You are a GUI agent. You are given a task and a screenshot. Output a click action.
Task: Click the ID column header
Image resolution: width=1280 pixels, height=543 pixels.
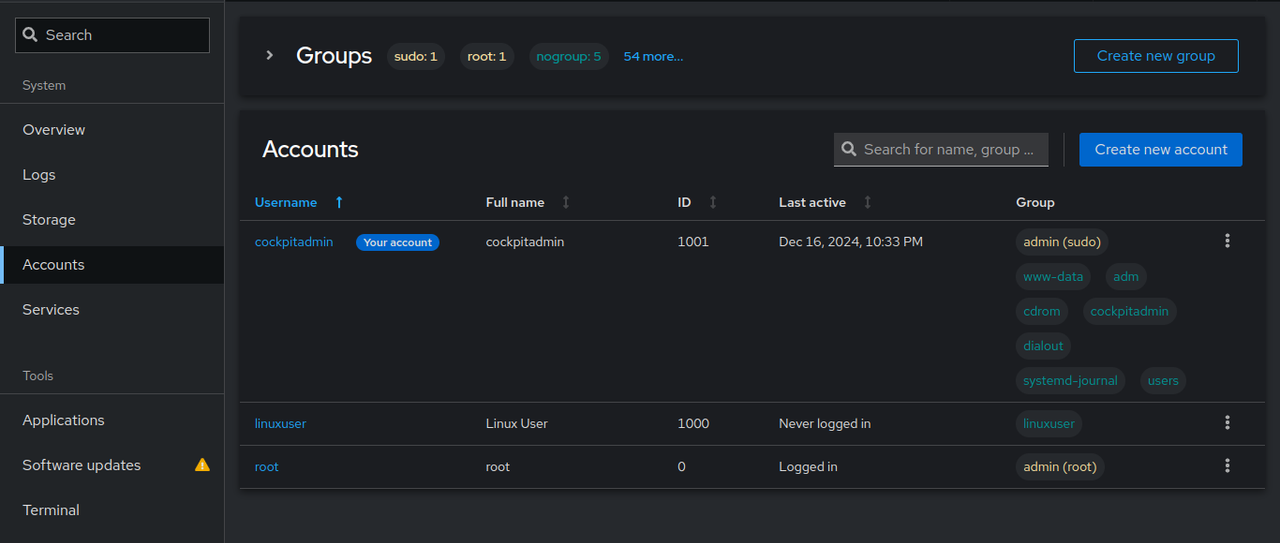tap(684, 202)
